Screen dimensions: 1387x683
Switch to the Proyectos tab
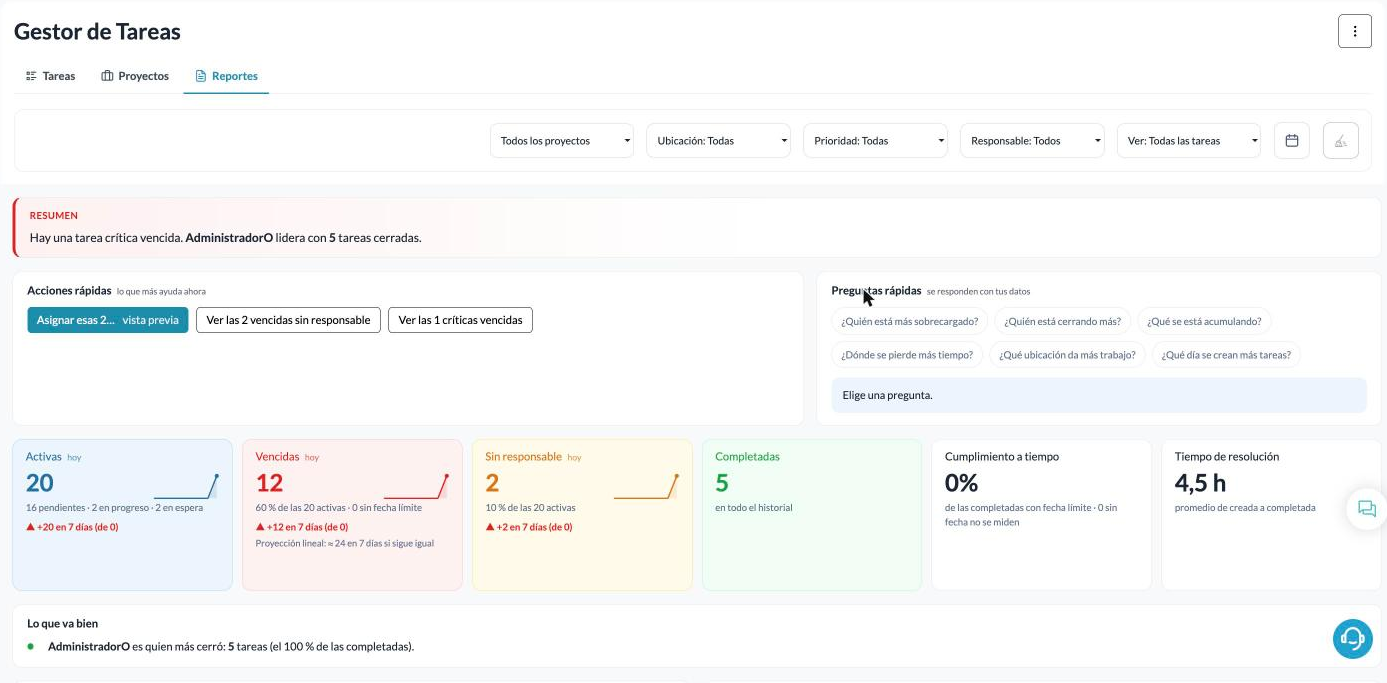[135, 76]
